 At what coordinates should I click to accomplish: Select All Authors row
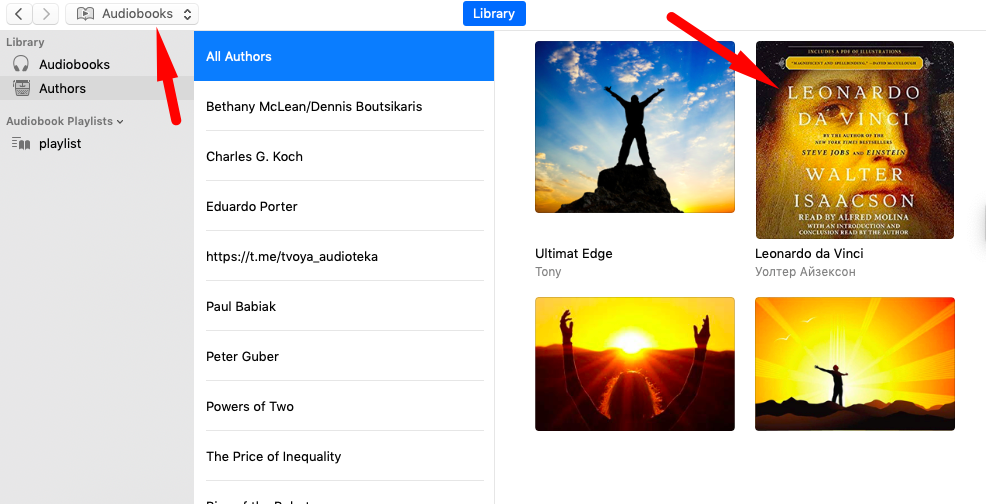coord(344,56)
